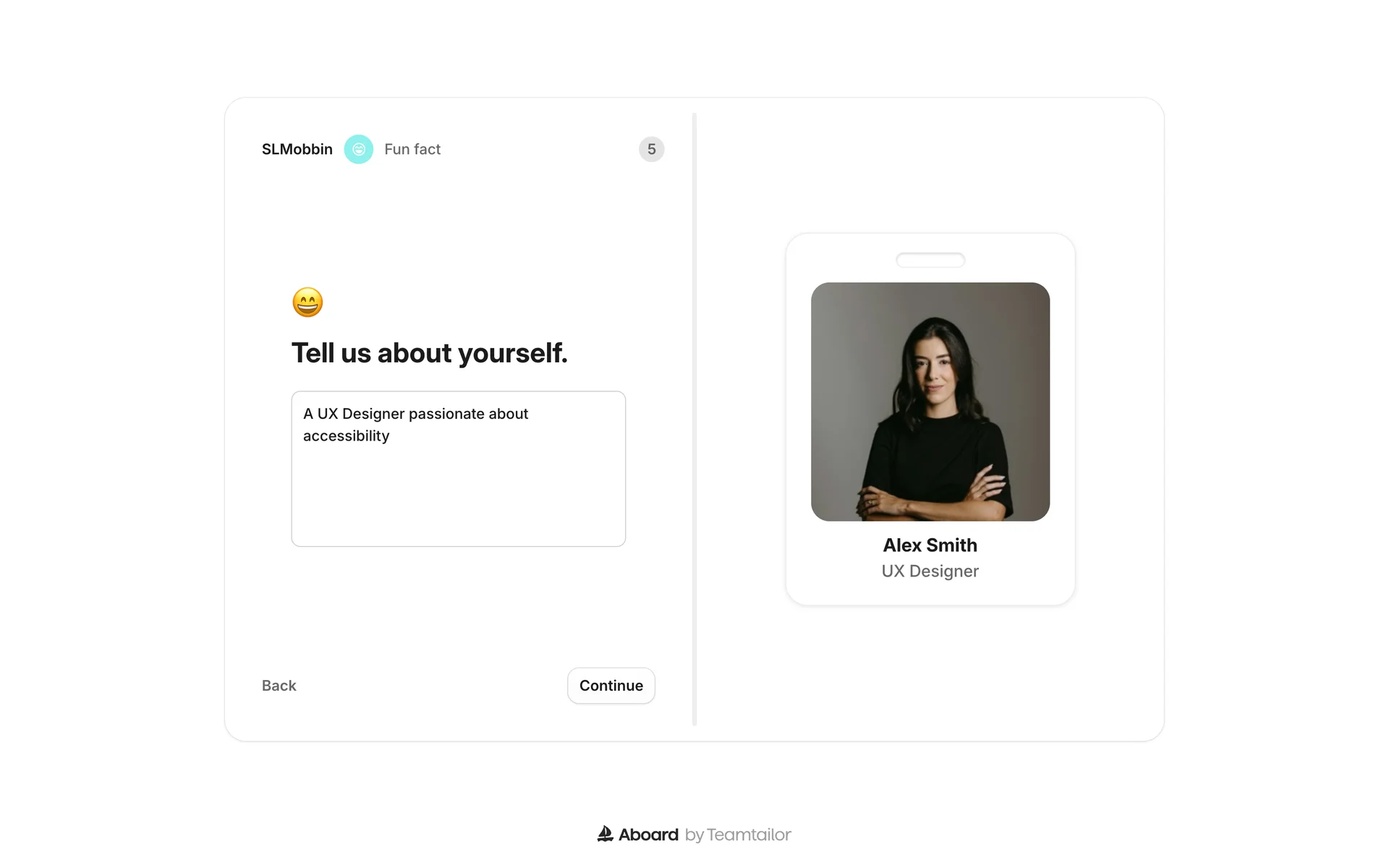The width and height of the screenshot is (1389, 868).
Task: Click the grinning emoji above the heading
Action: click(x=307, y=302)
